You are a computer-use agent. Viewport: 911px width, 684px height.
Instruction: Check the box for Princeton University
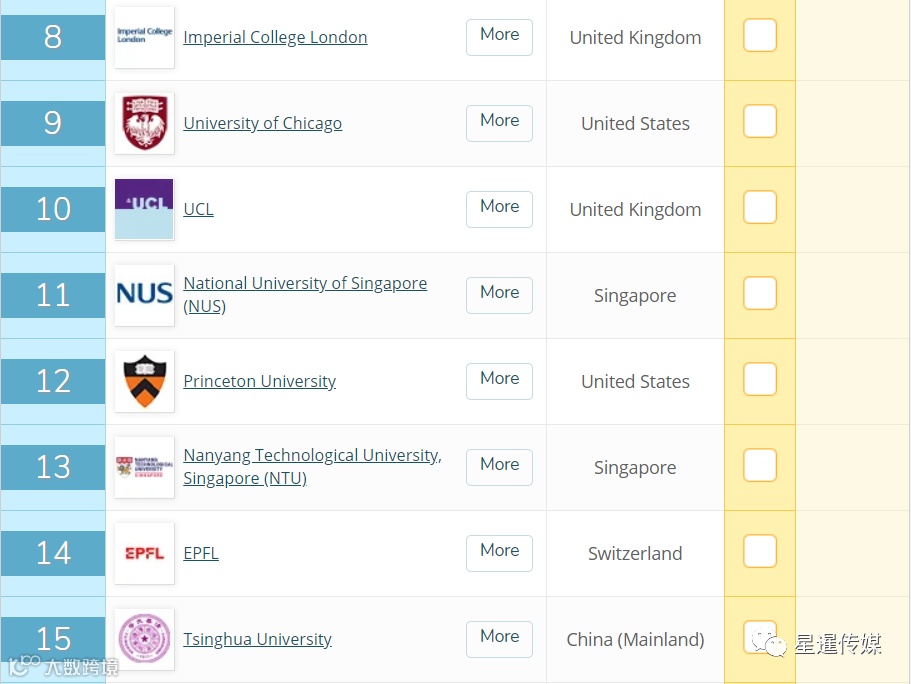pos(760,380)
